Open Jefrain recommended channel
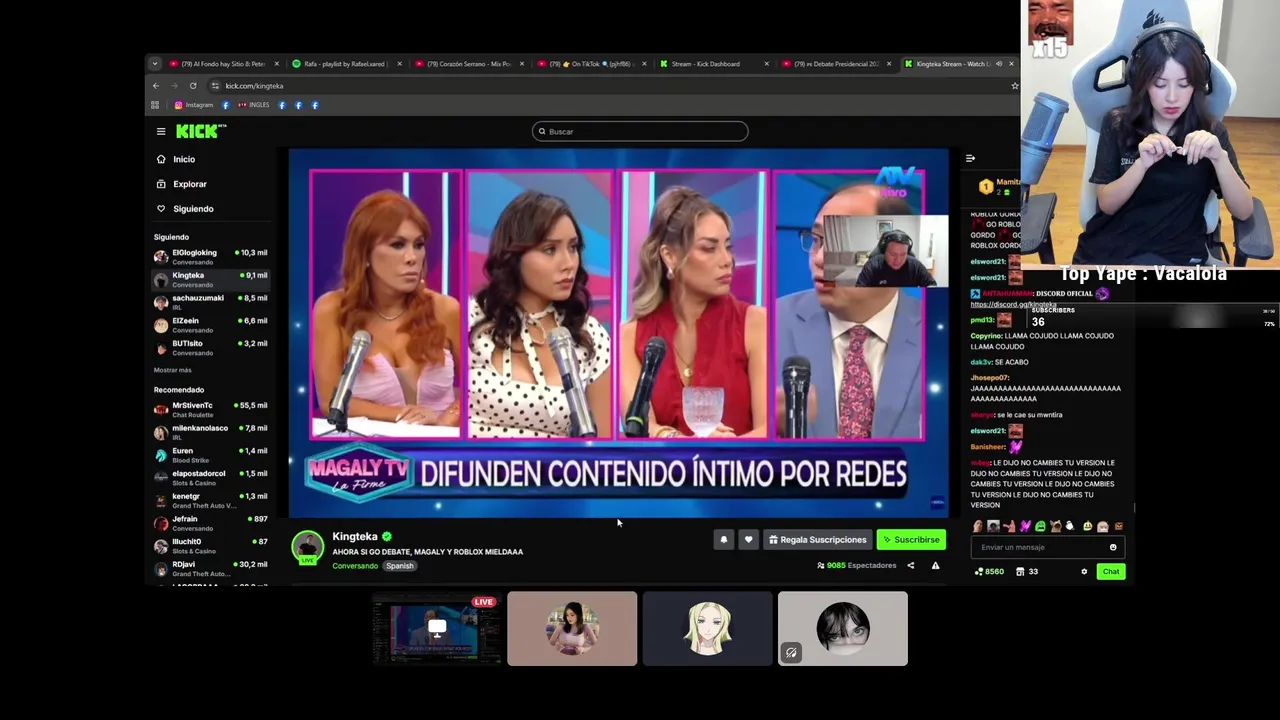The height and width of the screenshot is (720, 1280). [x=210, y=523]
